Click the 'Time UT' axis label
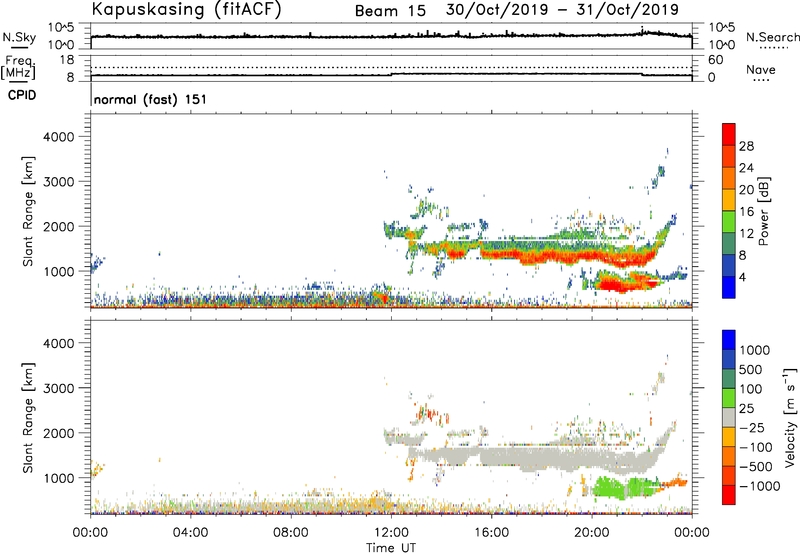800x554 pixels. pos(391,548)
